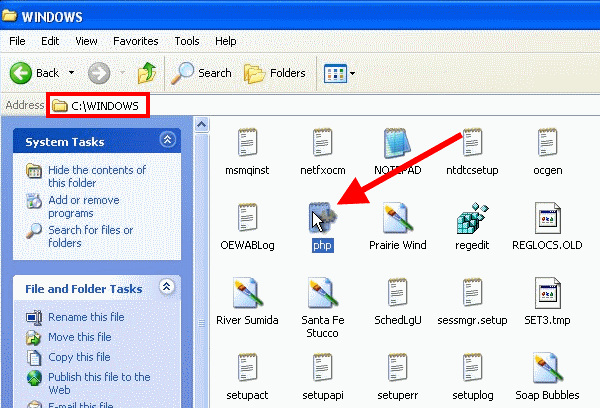Screen dimensions: 600x408
Task: Click Publish this file to the Web
Action: point(99,383)
